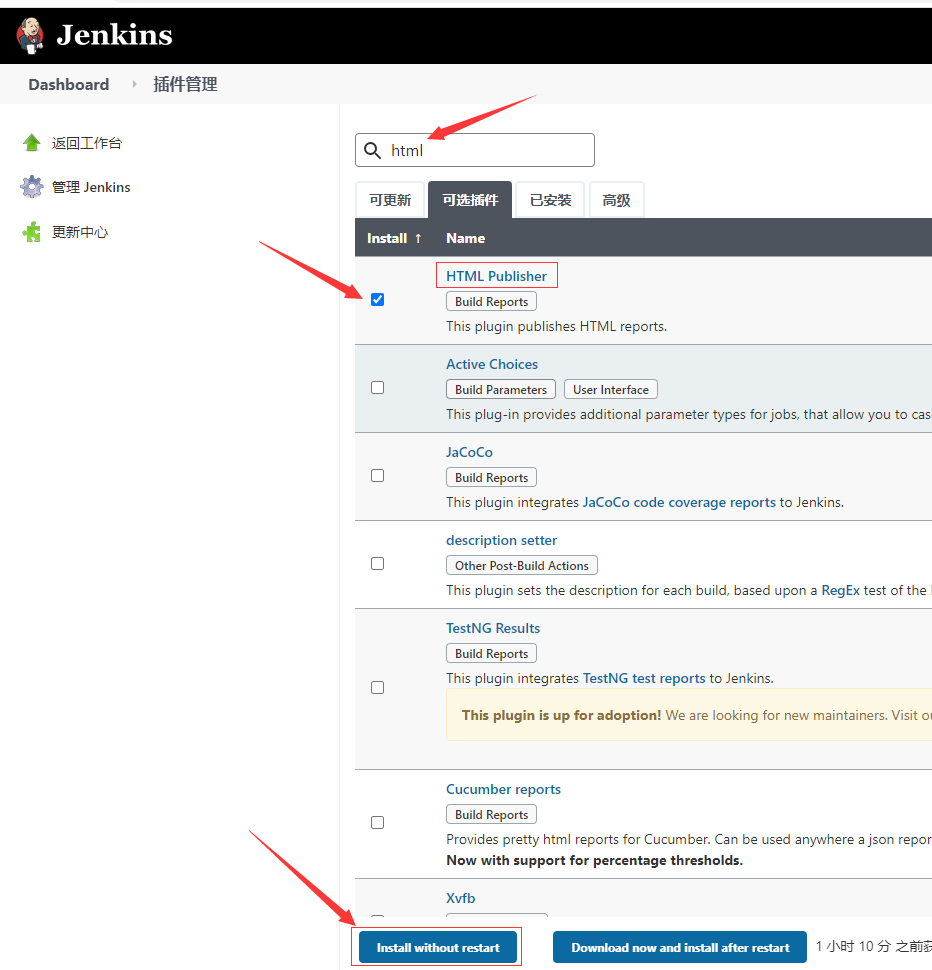This screenshot has height=970, width=932.
Task: Click the Jenkins butler logo icon
Action: point(30,35)
